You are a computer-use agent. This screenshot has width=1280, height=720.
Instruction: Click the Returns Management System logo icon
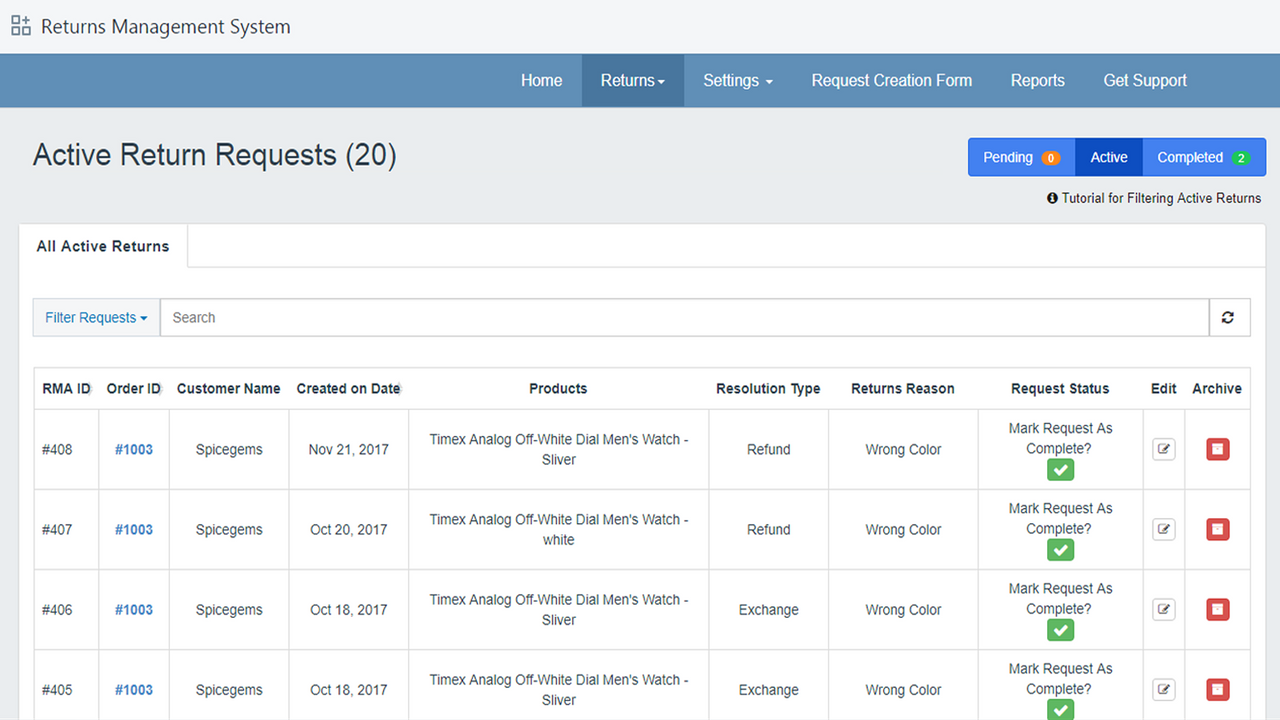tap(20, 25)
